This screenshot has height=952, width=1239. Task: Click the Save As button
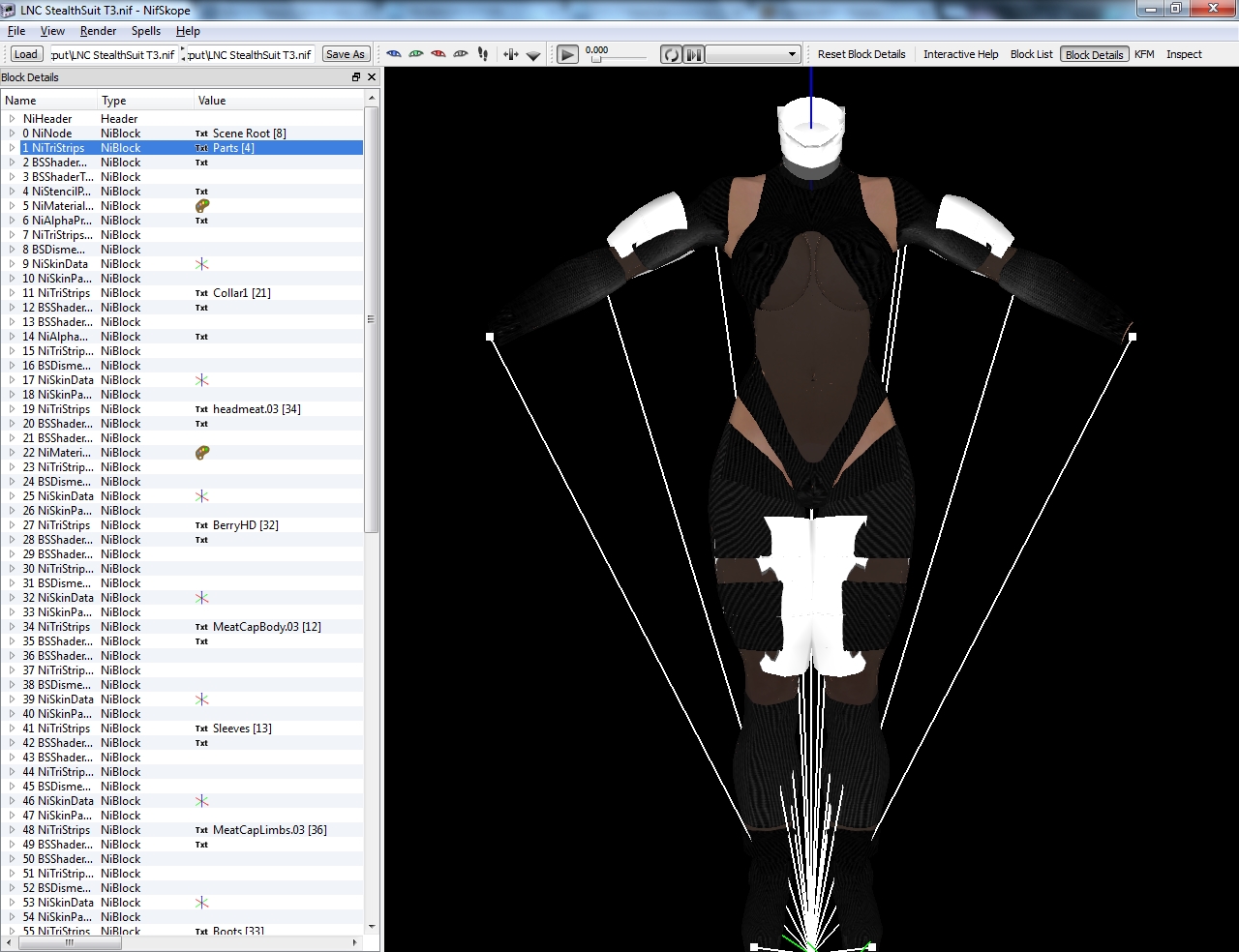click(x=346, y=54)
